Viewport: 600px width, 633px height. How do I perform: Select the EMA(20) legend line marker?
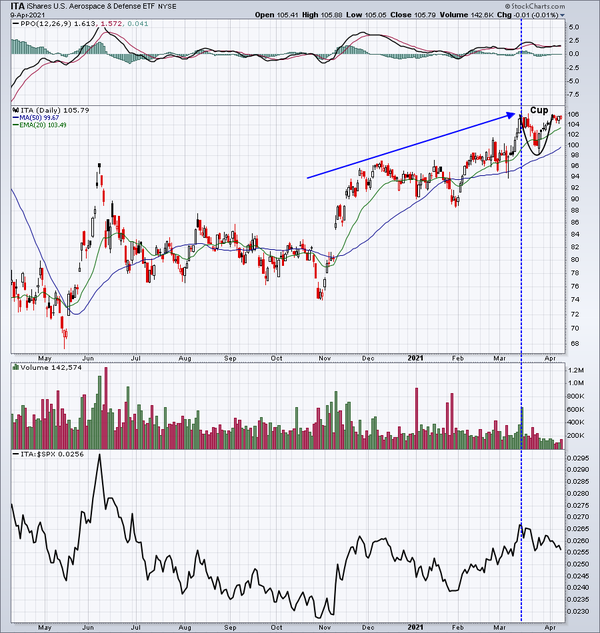[x=13, y=125]
